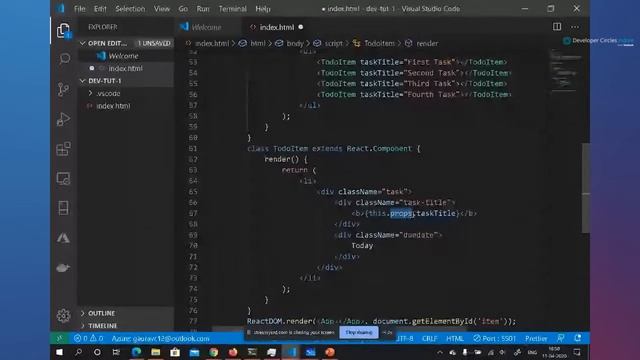Image resolution: width=640 pixels, height=360 pixels.
Task: Expand the TIMELINE section
Action: tap(102, 326)
